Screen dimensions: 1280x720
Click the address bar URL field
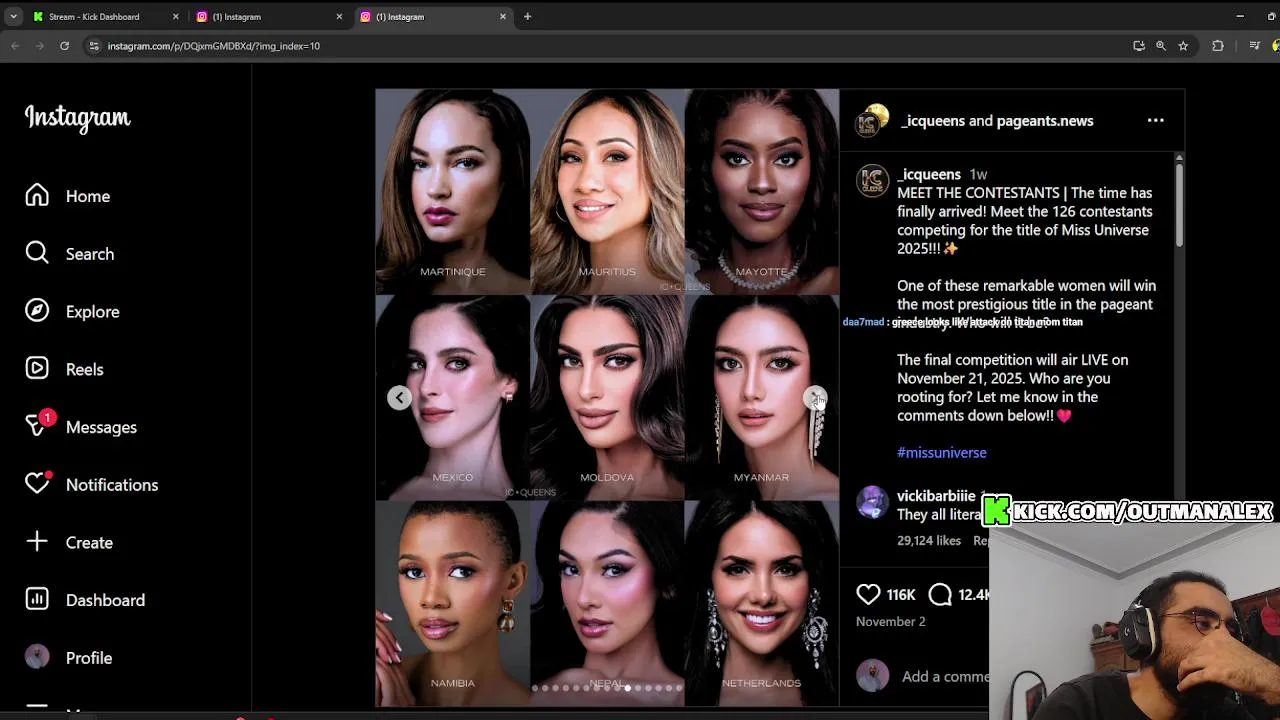[600, 46]
